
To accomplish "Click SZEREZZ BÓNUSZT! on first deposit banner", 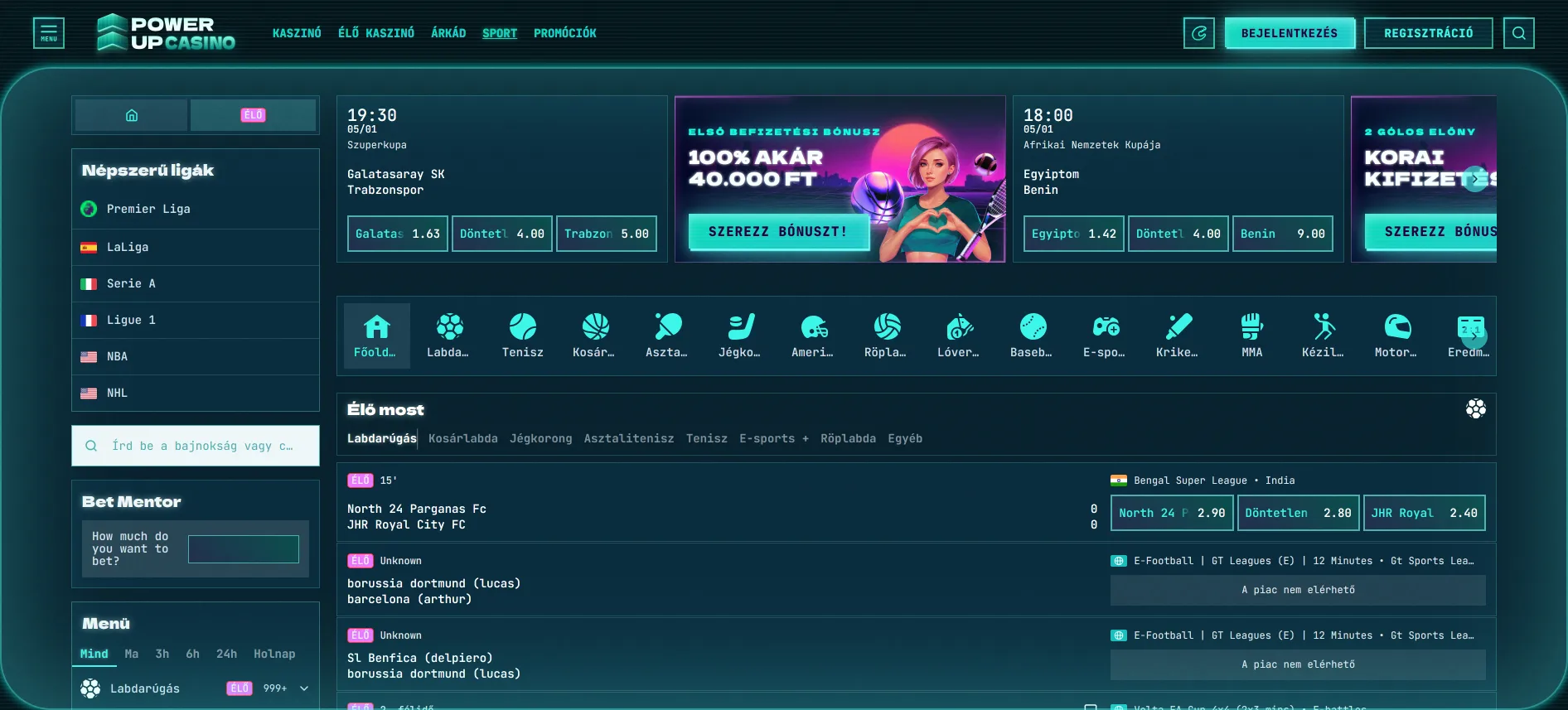I will (778, 232).
